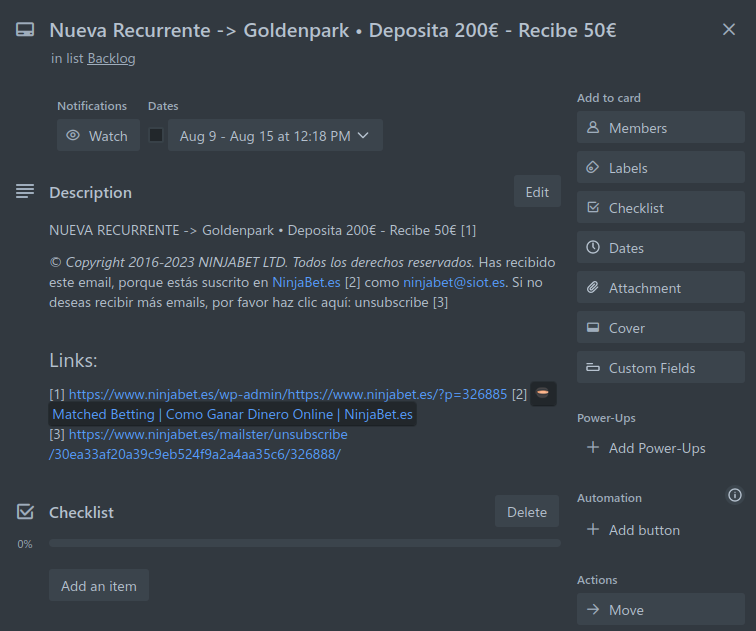This screenshot has width=756, height=631.
Task: Click the Automation info icon
Action: click(x=735, y=495)
